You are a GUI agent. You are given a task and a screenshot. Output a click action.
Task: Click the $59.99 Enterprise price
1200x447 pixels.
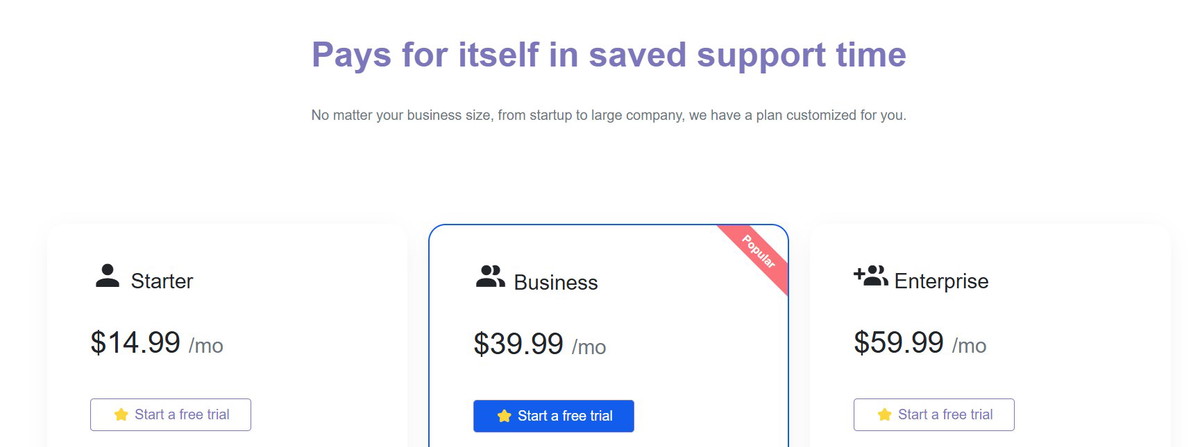click(898, 343)
